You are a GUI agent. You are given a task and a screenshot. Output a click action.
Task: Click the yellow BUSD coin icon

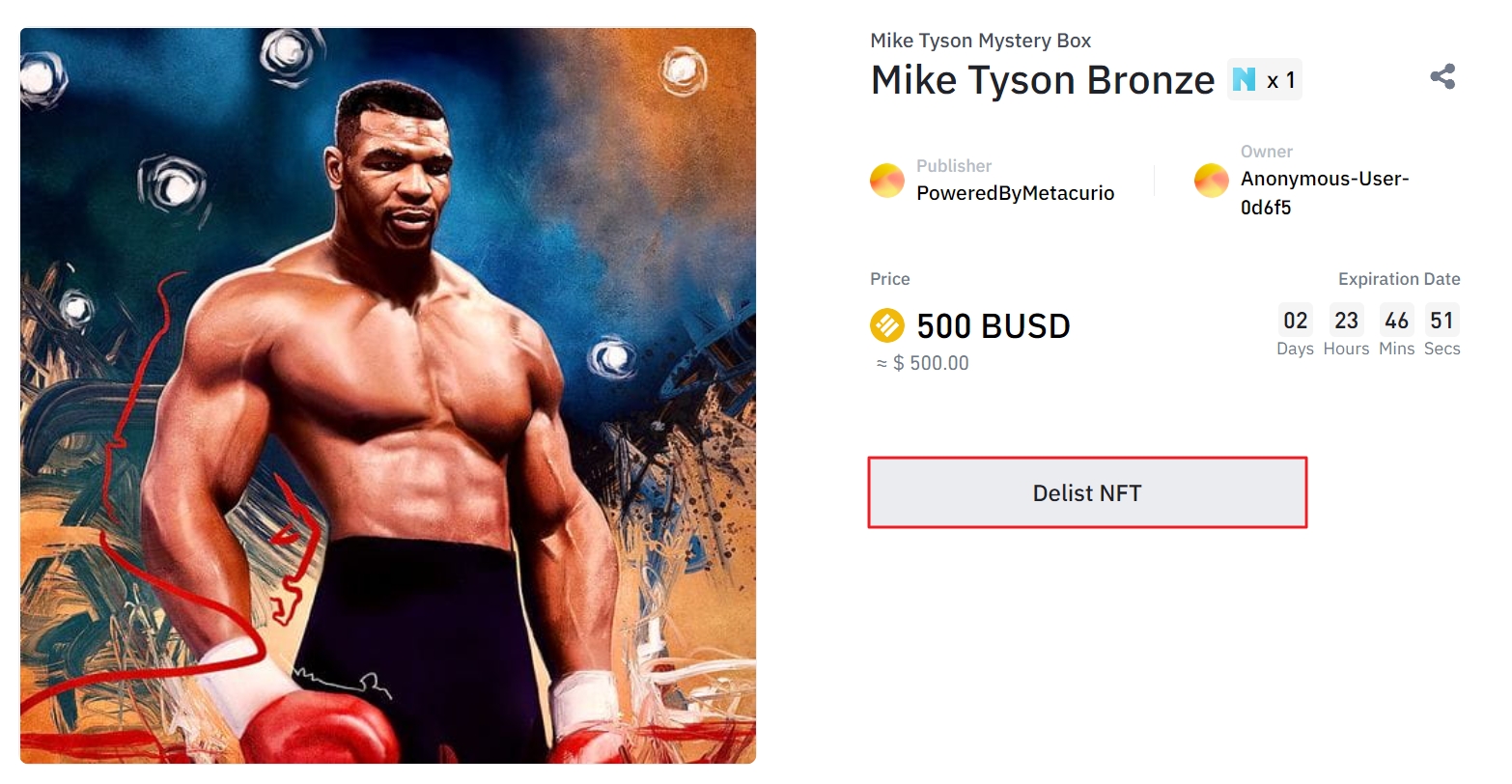coord(886,326)
